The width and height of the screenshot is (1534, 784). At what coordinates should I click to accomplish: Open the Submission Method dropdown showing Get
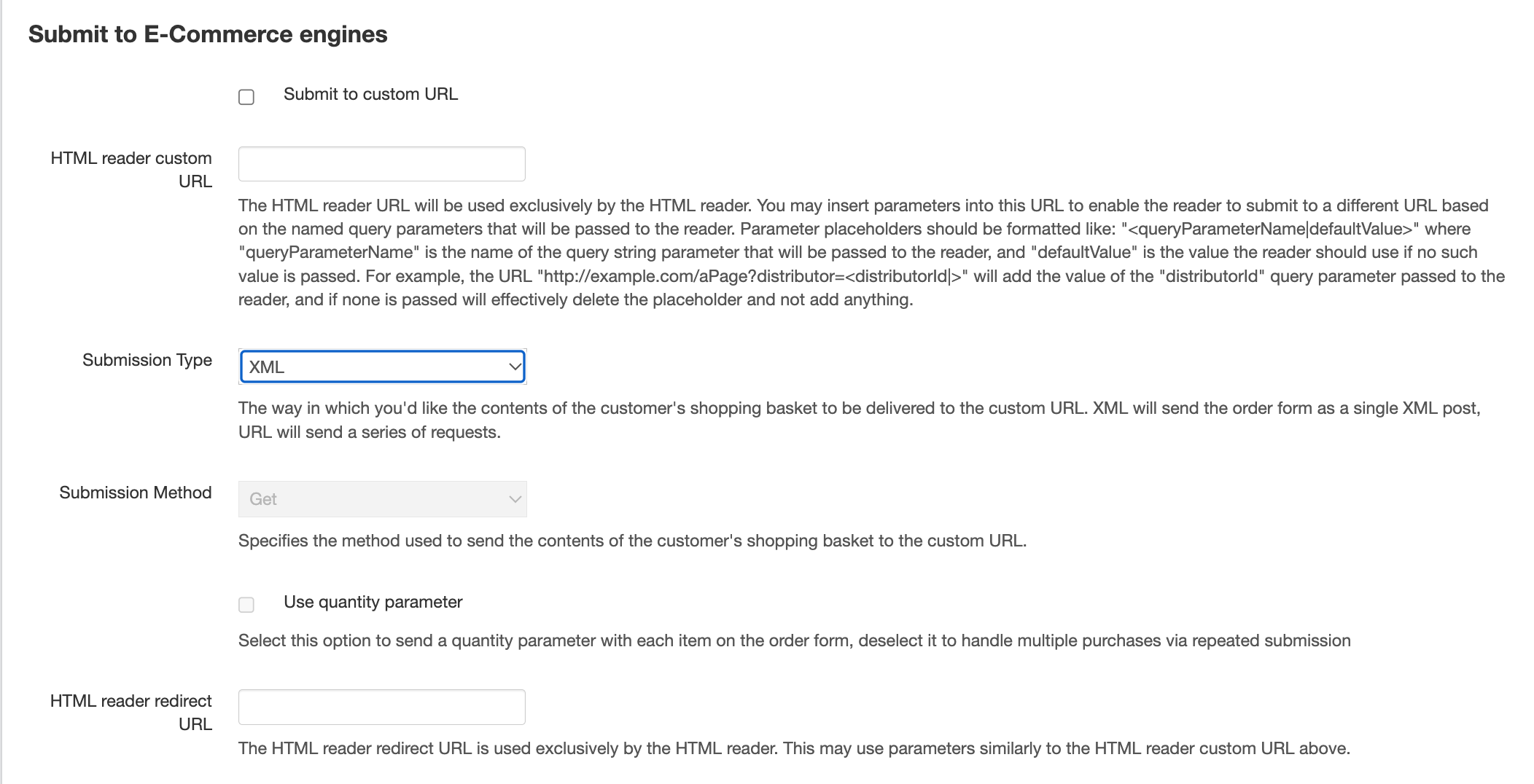372,499
